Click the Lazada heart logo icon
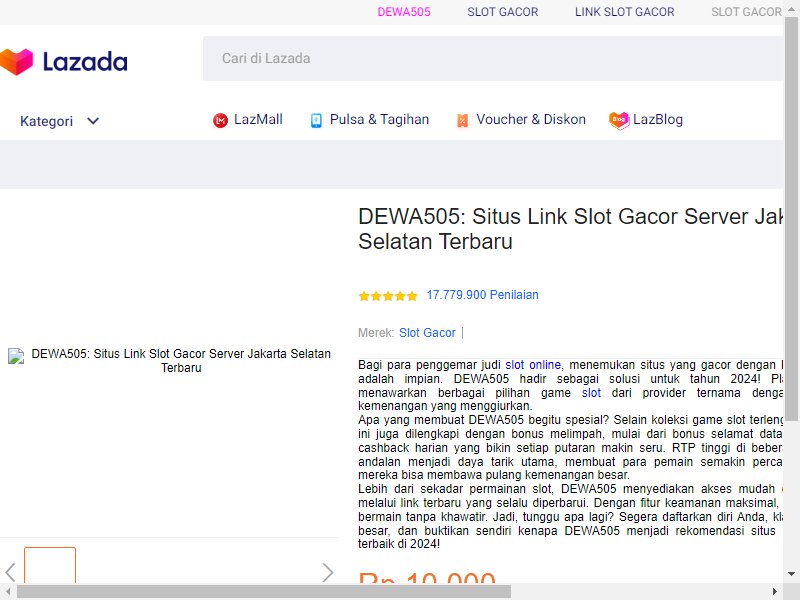 pyautogui.click(x=15, y=62)
